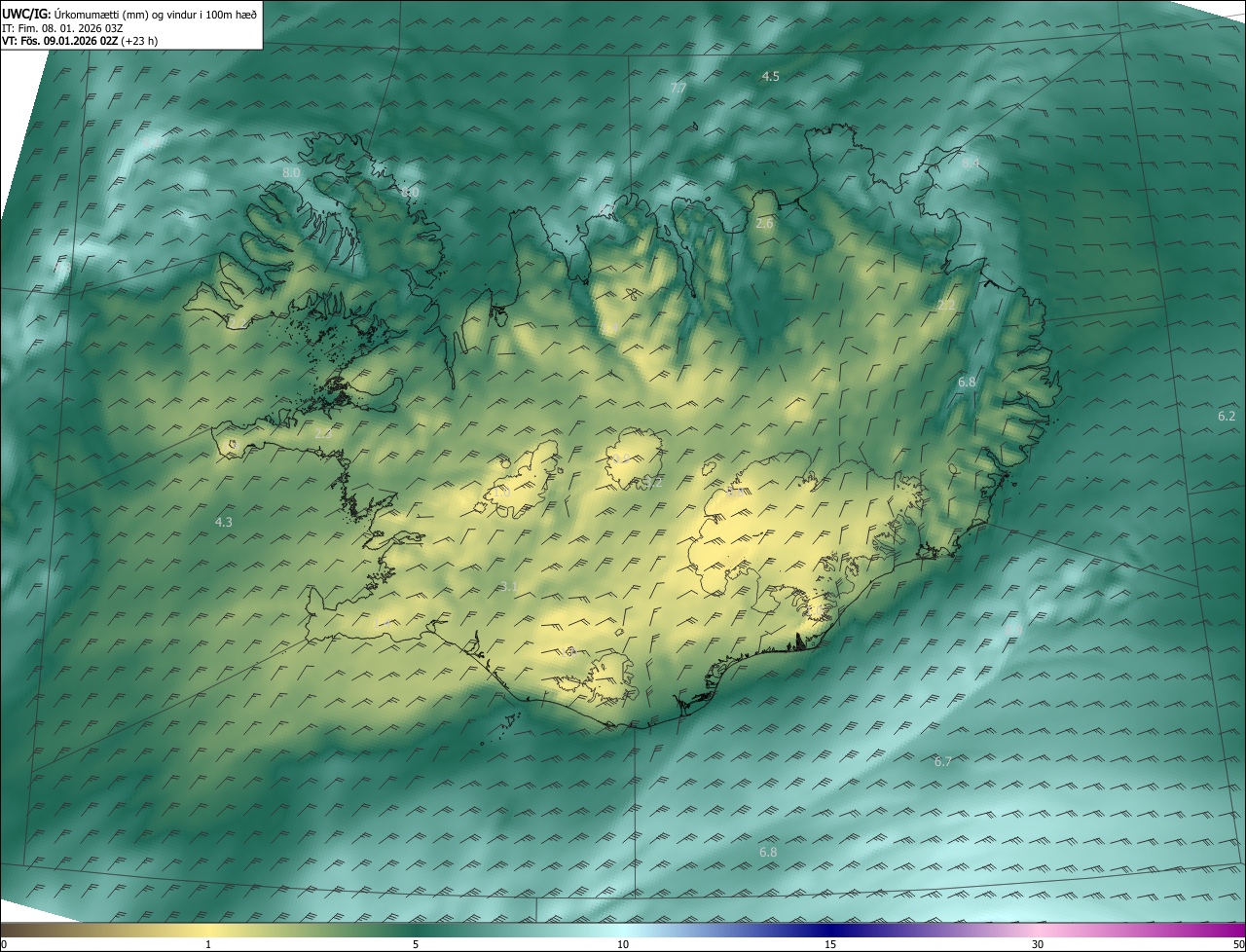
Task: Select the colour scale tick label 5
Action: 416,944
